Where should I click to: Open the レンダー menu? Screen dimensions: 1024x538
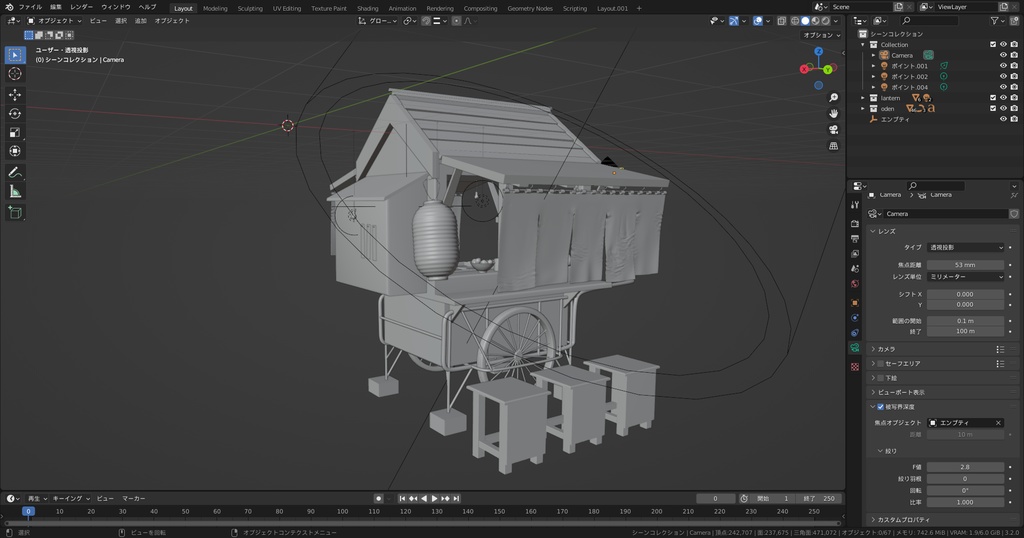click(x=81, y=7)
